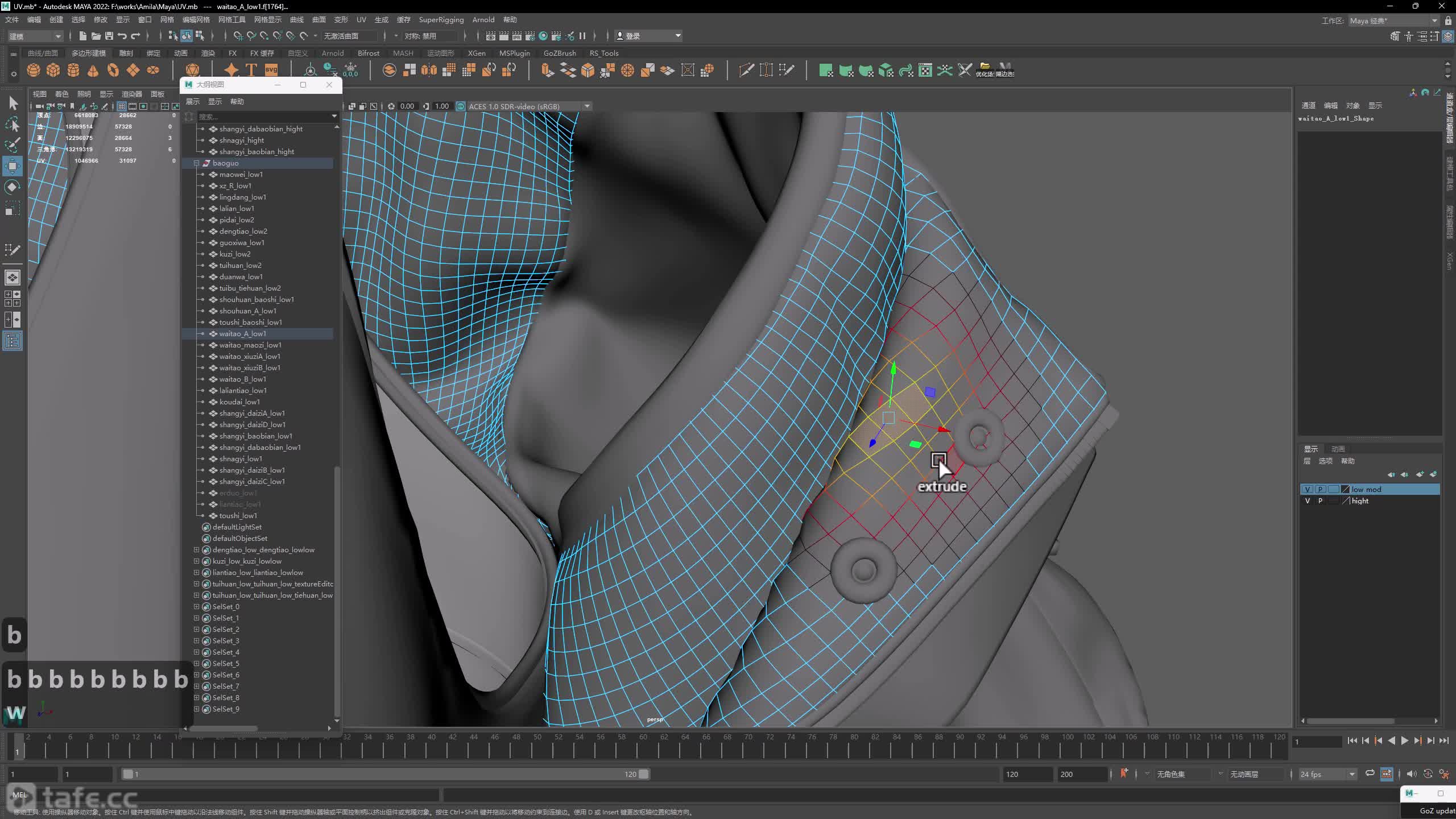This screenshot has height=819, width=1456.
Task: Open the ACES 1.0 SDR-video dropdown
Action: 528,106
